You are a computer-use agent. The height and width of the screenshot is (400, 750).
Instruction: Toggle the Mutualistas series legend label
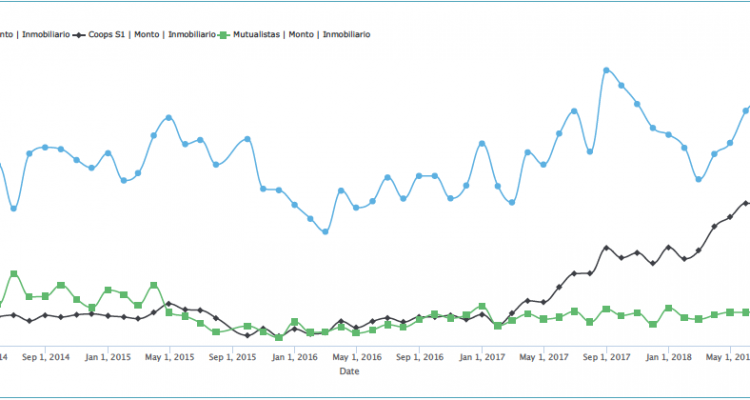click(301, 34)
